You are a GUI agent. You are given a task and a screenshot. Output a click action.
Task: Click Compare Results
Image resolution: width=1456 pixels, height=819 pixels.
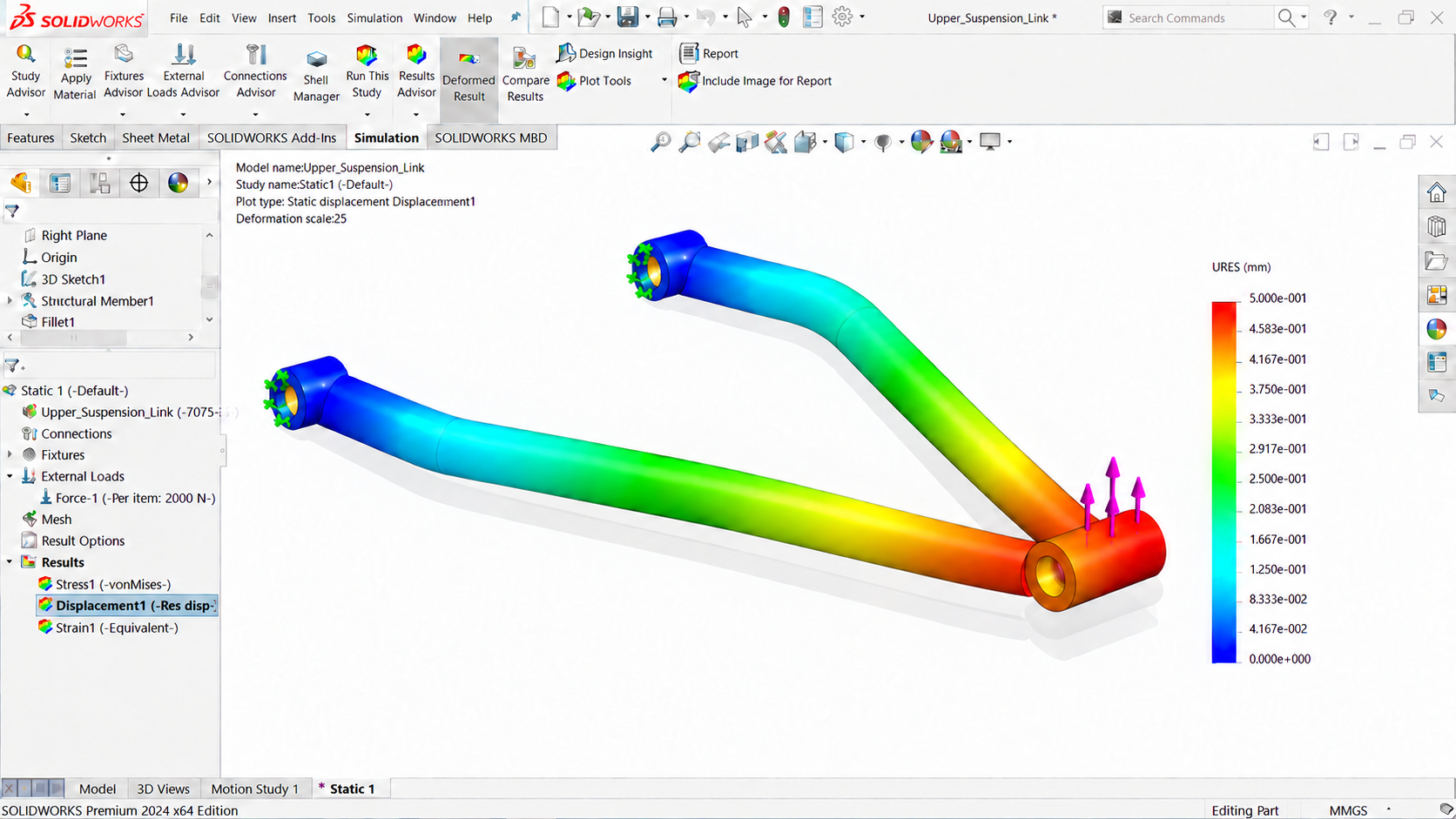[525, 75]
